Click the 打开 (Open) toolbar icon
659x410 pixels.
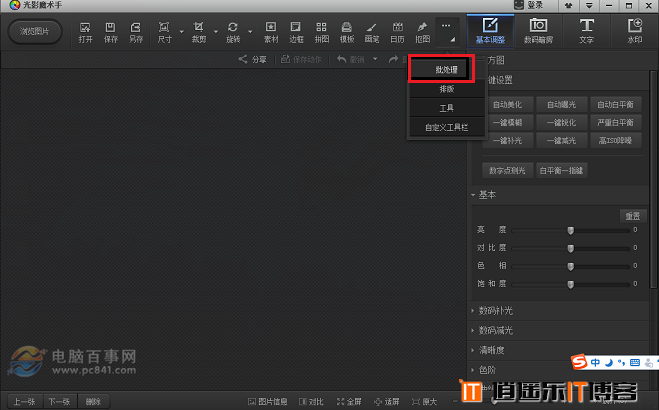[x=85, y=30]
